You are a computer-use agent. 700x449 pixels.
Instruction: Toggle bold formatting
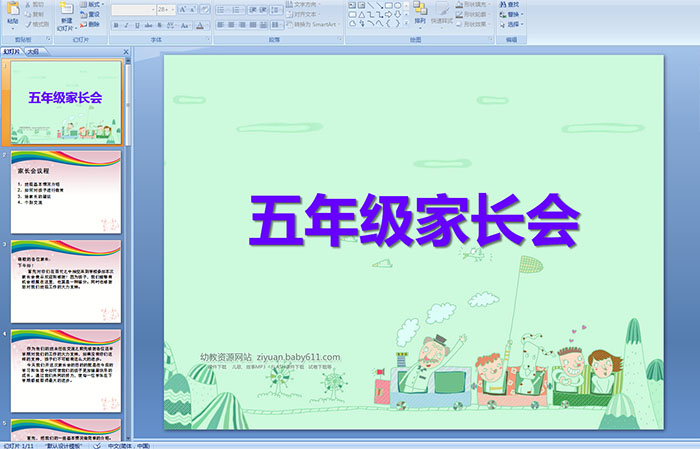[x=116, y=25]
